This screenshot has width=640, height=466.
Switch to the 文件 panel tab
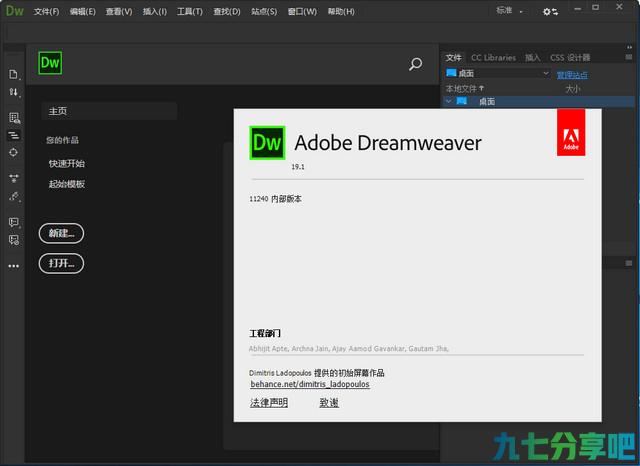click(x=453, y=58)
